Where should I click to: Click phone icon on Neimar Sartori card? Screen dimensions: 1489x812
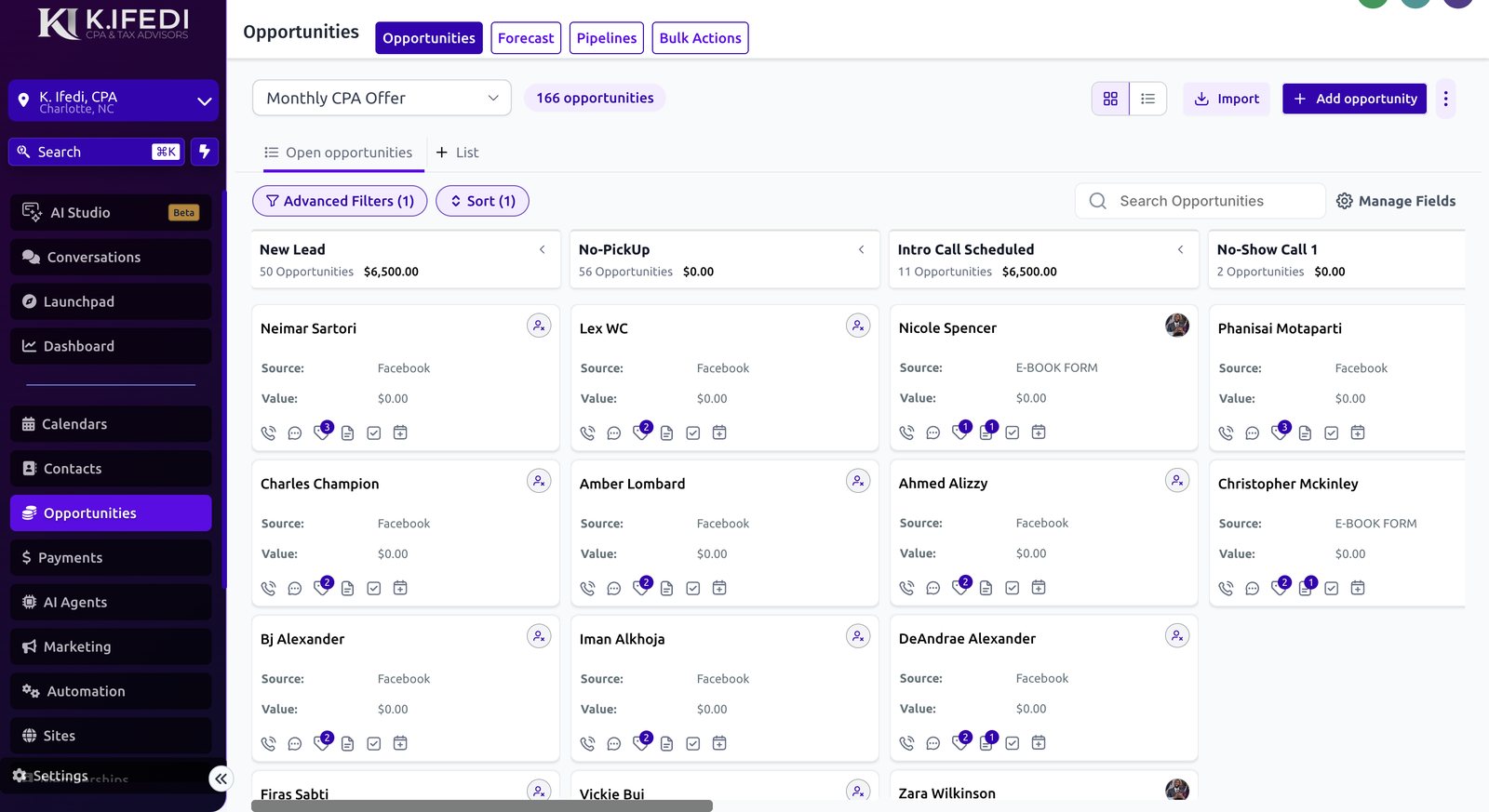(x=269, y=433)
